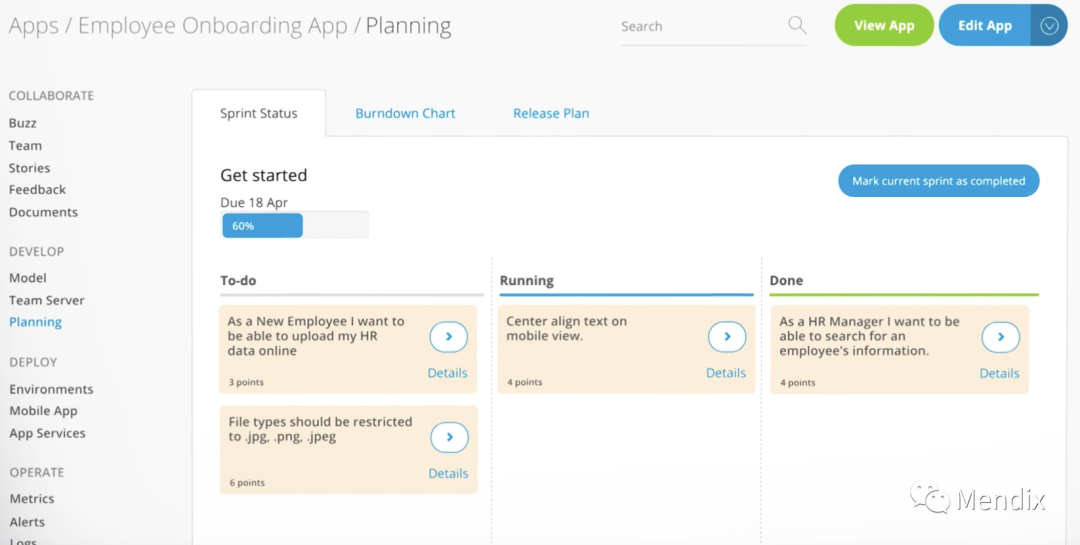Viewport: 1080px width, 545px height.
Task: Switch to the Burndown Chart tab
Action: (405, 113)
